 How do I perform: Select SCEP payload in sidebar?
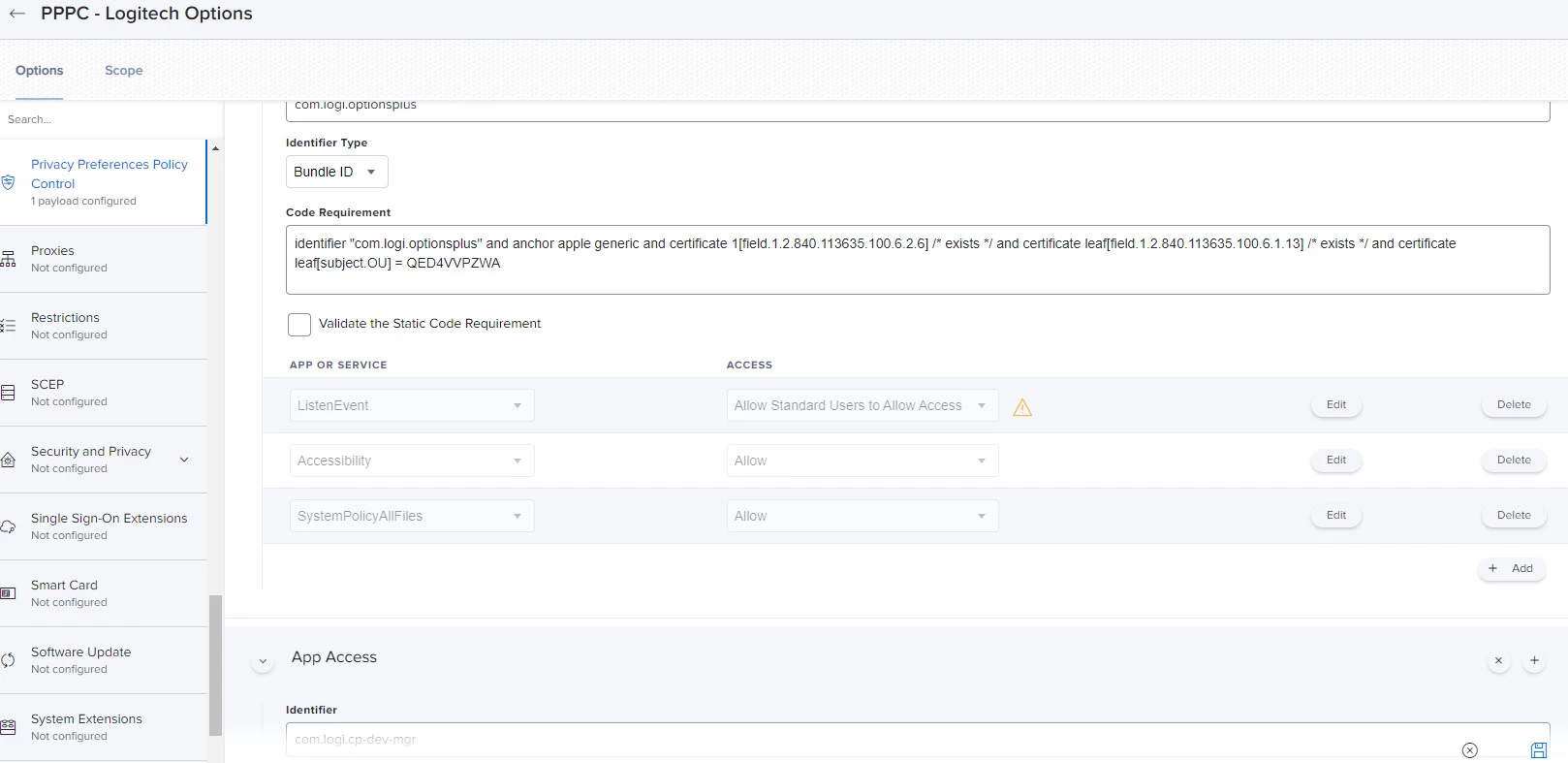click(x=104, y=393)
